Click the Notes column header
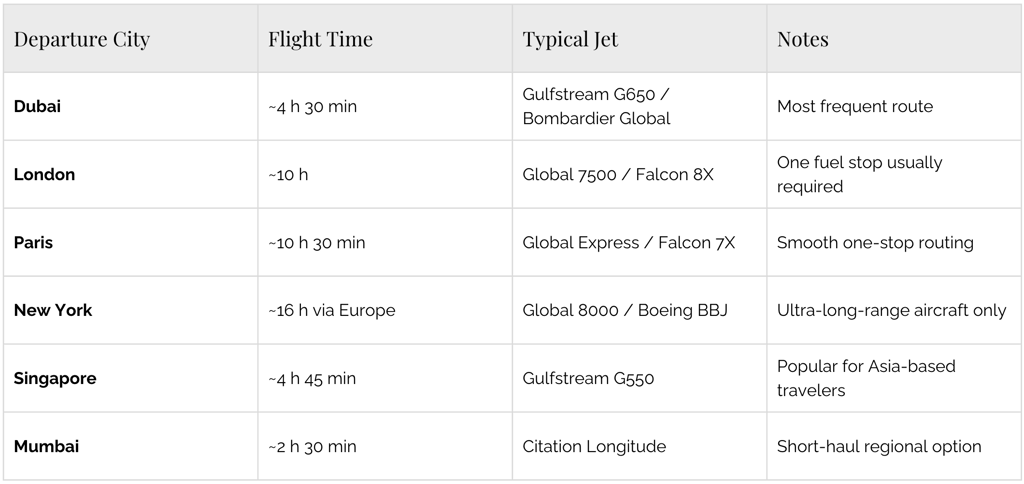Screen dimensions: 1024x484 pos(803,40)
